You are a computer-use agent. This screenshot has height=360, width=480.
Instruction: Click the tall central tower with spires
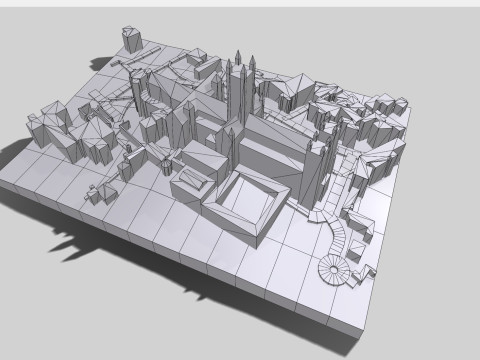pyautogui.click(x=241, y=88)
